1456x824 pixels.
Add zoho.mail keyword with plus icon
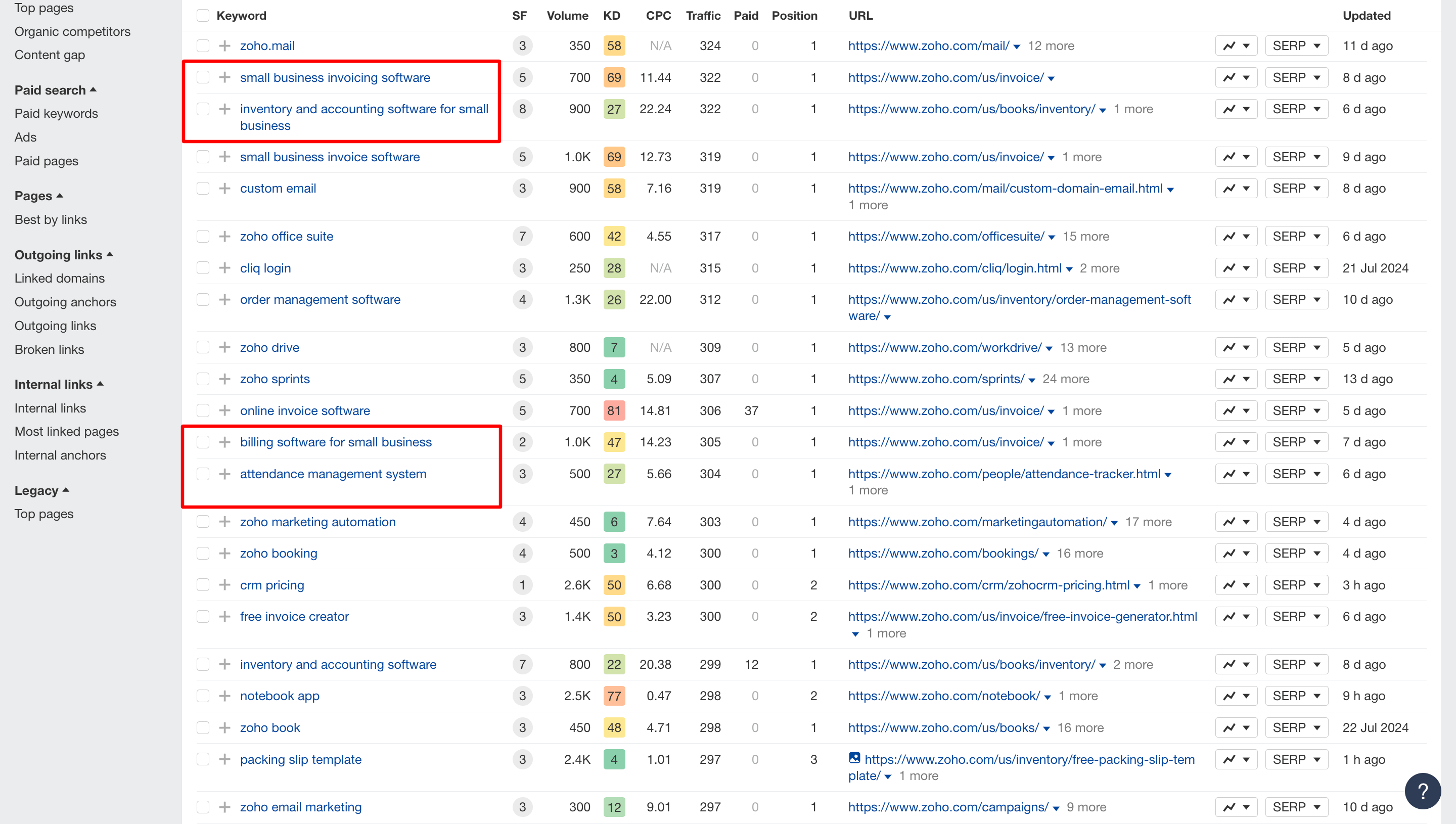click(224, 46)
